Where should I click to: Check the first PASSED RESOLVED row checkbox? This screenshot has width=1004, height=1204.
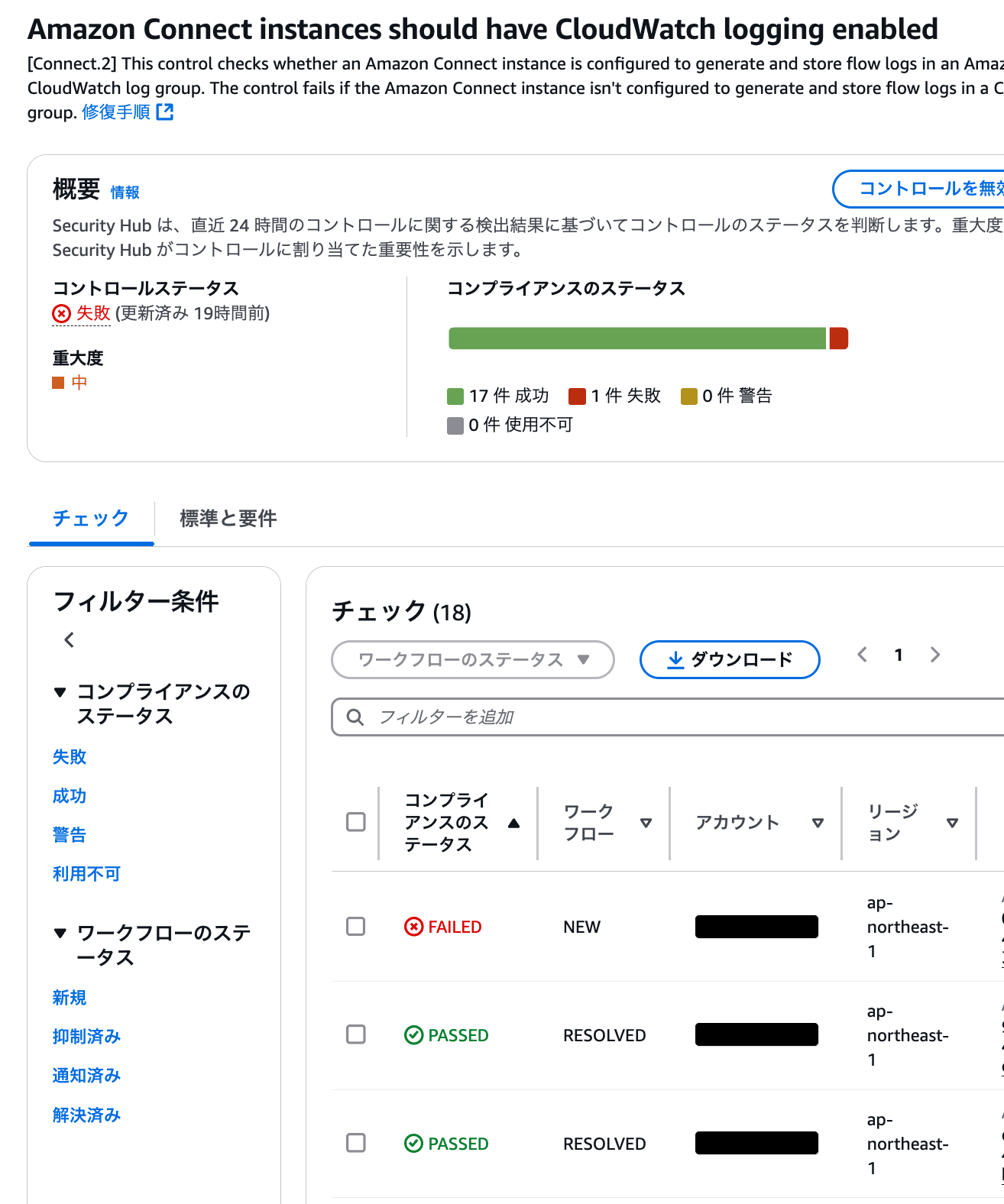coord(356,1034)
